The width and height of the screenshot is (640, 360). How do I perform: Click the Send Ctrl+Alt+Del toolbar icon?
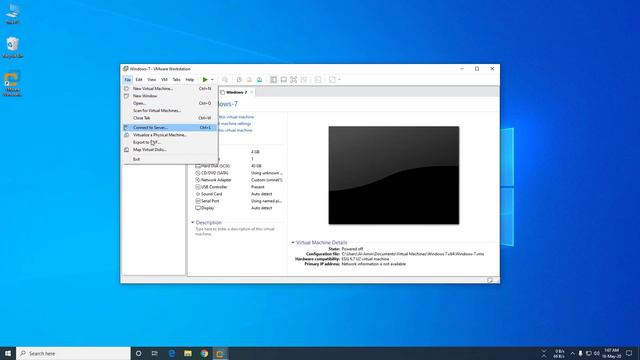(x=225, y=80)
